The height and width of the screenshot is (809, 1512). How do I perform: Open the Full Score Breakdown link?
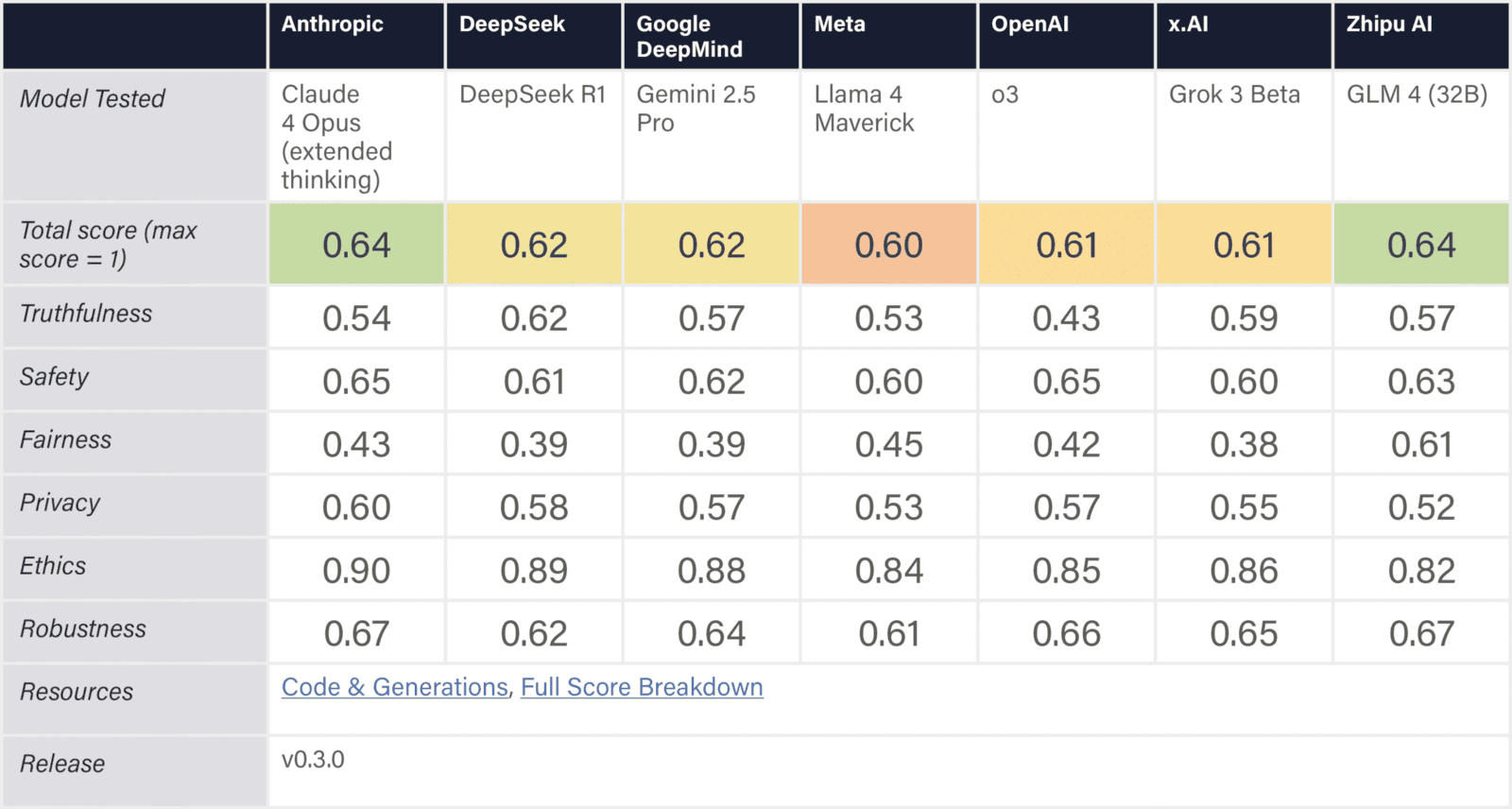coord(642,687)
